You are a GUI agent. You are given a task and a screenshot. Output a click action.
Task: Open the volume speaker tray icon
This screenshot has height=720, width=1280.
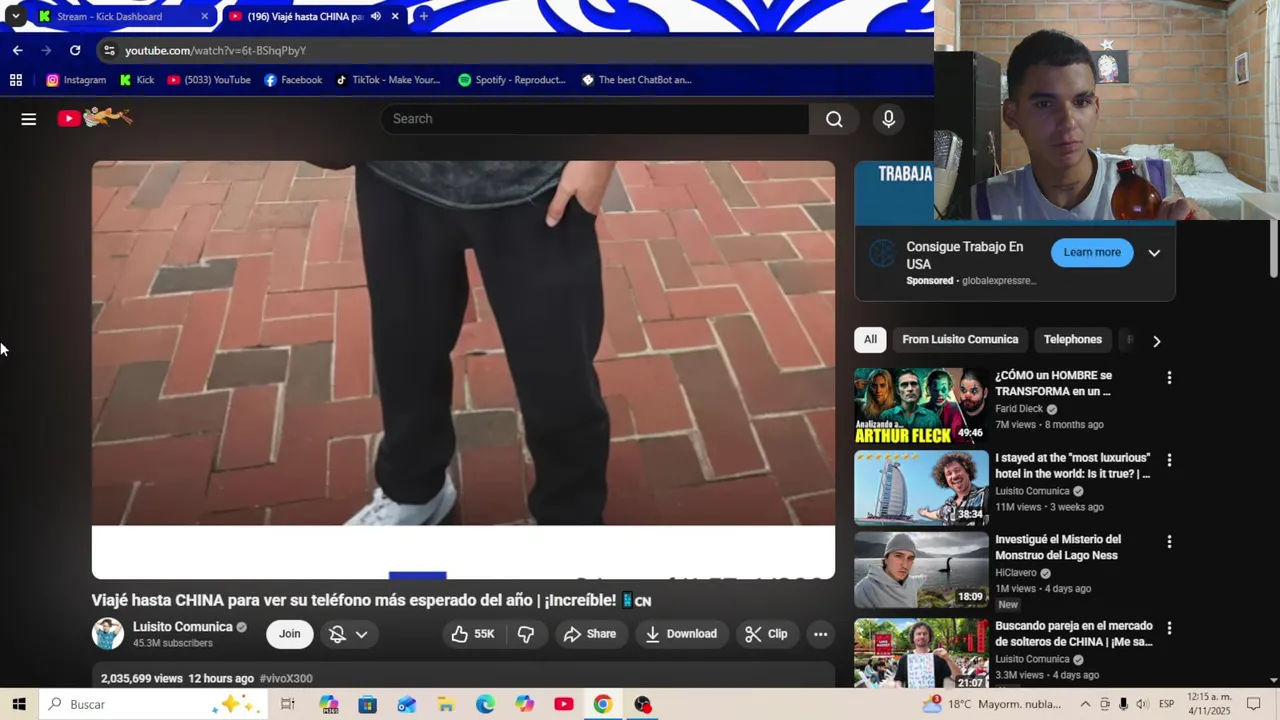(x=1142, y=704)
